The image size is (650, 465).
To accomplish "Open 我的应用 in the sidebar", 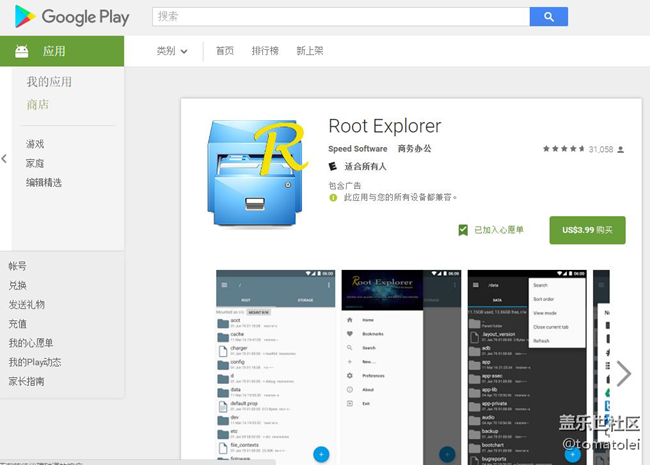I will pyautogui.click(x=49, y=82).
